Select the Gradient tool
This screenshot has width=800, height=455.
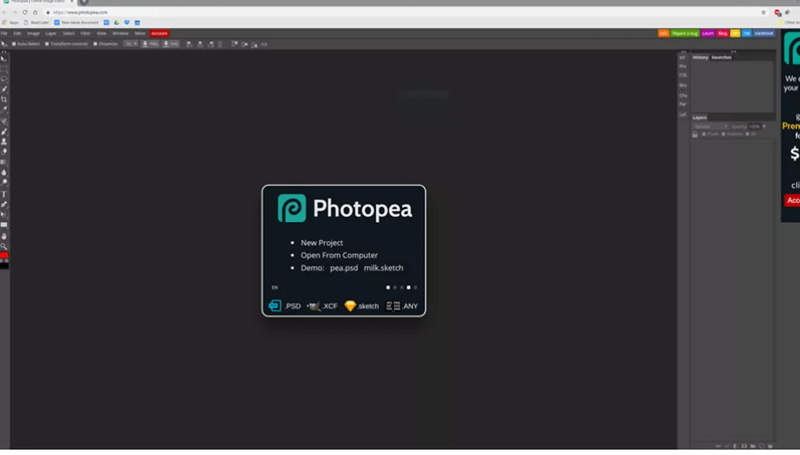click(4, 162)
